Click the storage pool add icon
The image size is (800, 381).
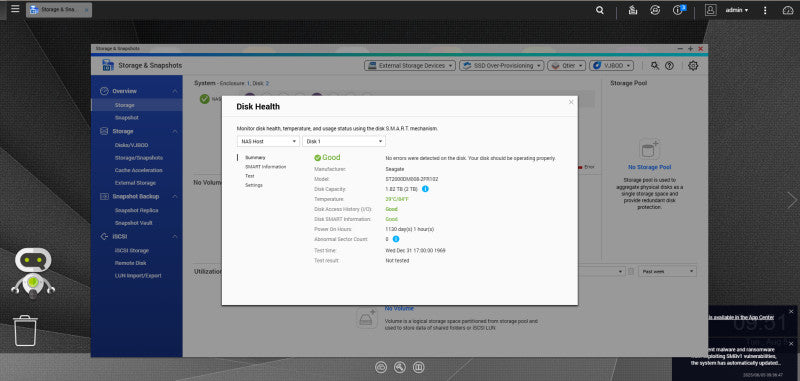click(649, 149)
